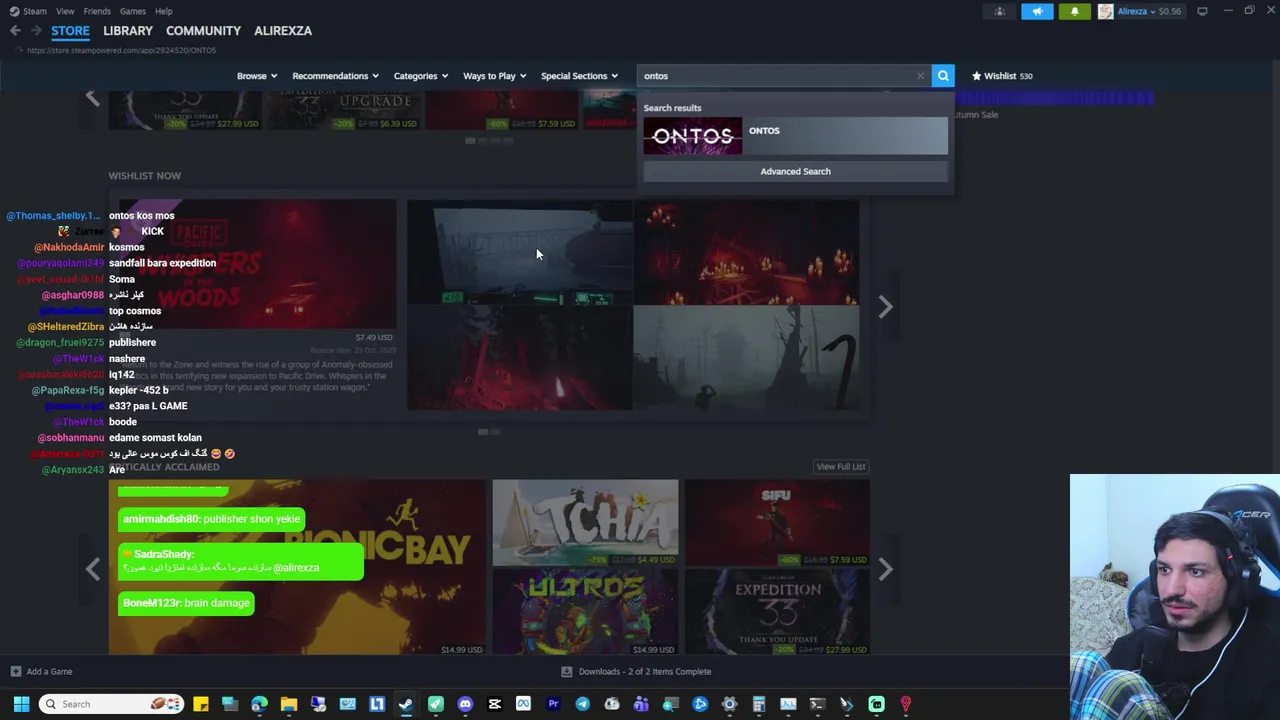Open Telegram from the taskbar
The width and height of the screenshot is (1280, 720).
coord(582,704)
